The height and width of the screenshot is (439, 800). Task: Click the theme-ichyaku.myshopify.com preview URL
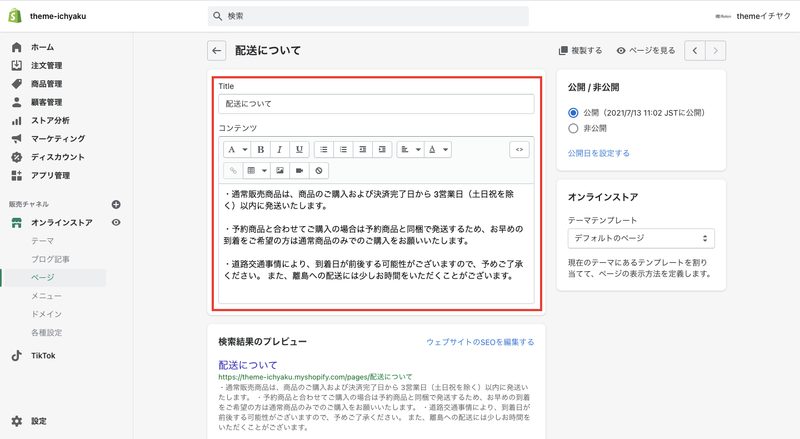[315, 377]
